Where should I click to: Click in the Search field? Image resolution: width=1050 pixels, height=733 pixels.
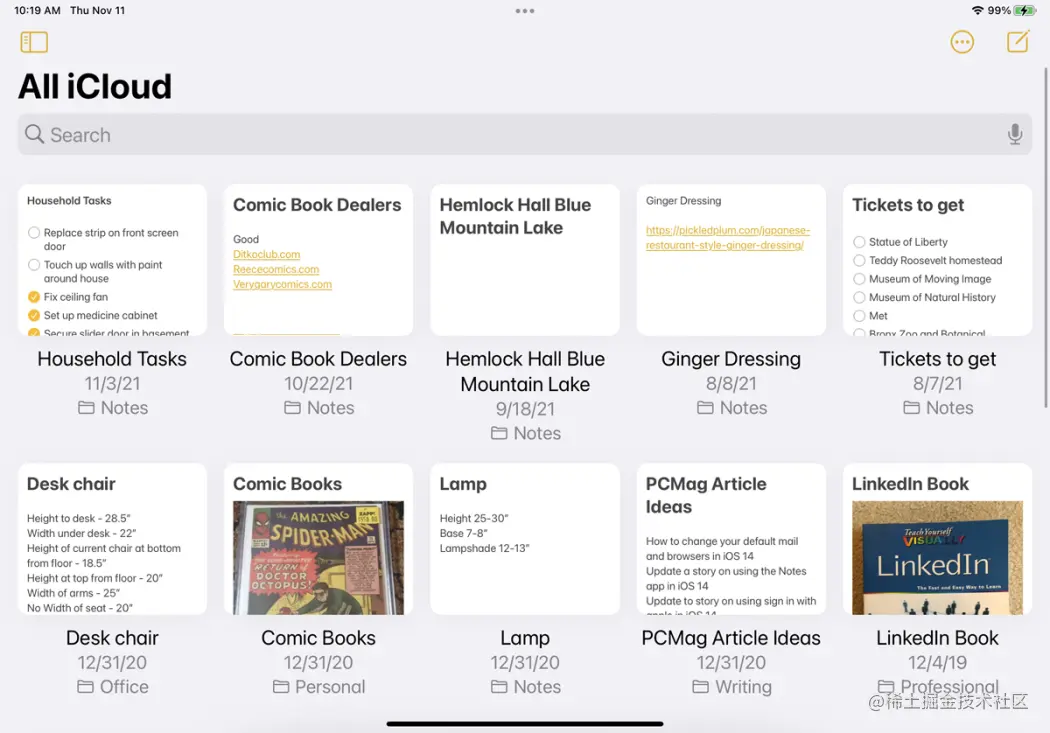click(525, 135)
